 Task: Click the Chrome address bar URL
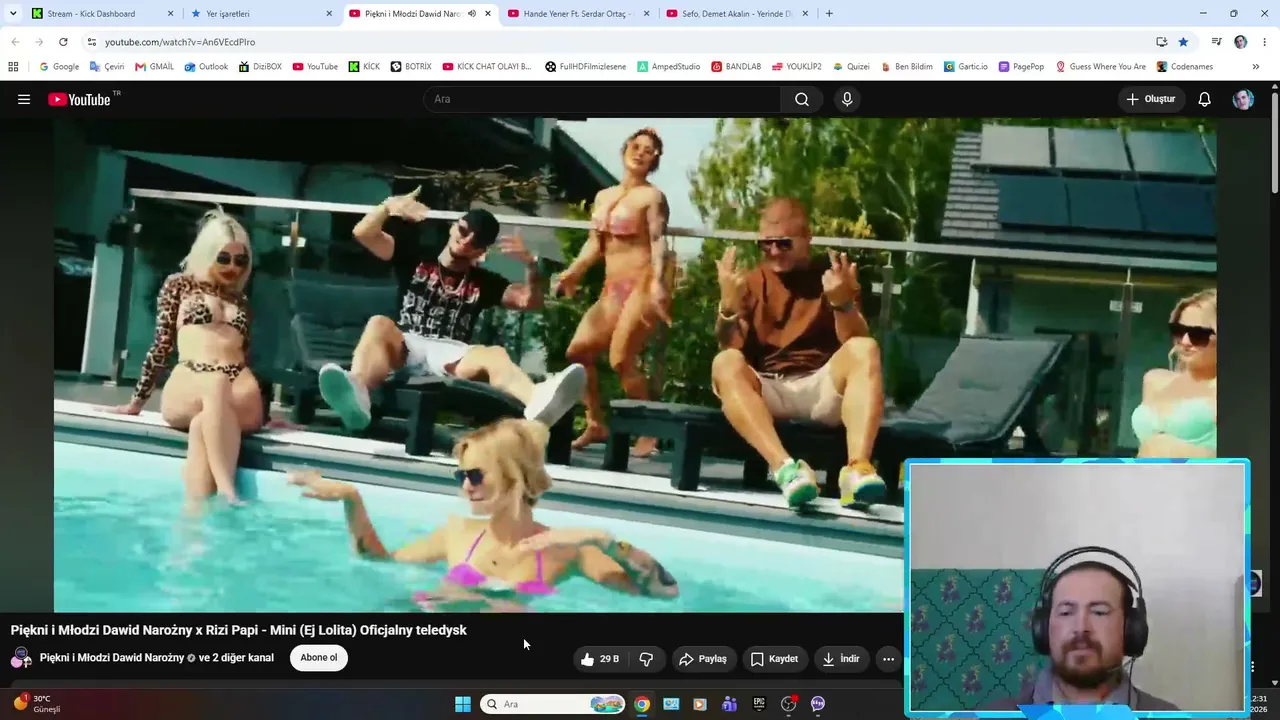click(180, 42)
